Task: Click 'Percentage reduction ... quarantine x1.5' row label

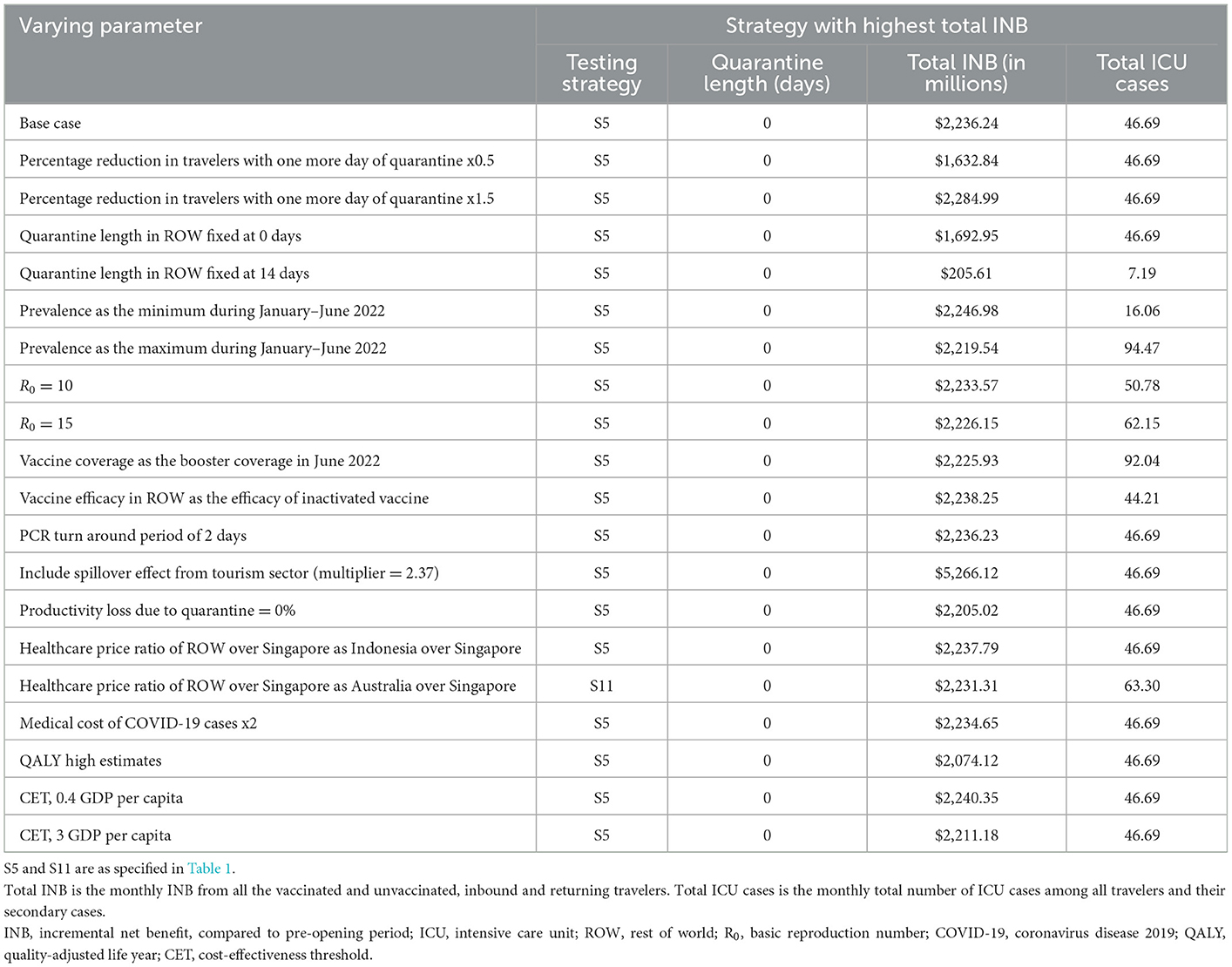Action: (257, 199)
